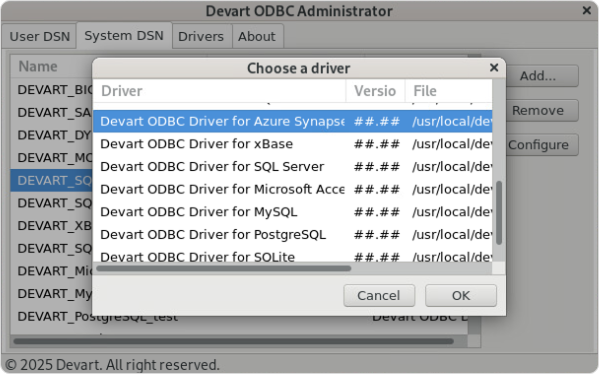Open the Drivers tab

click(201, 36)
